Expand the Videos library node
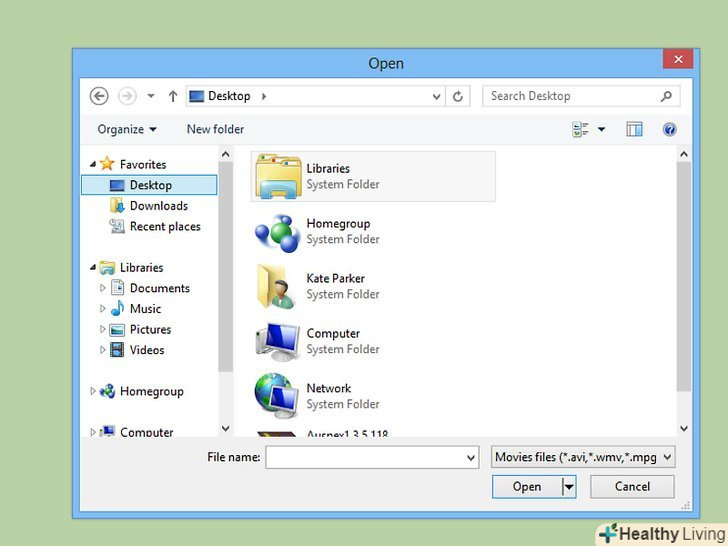 pyautogui.click(x=103, y=350)
